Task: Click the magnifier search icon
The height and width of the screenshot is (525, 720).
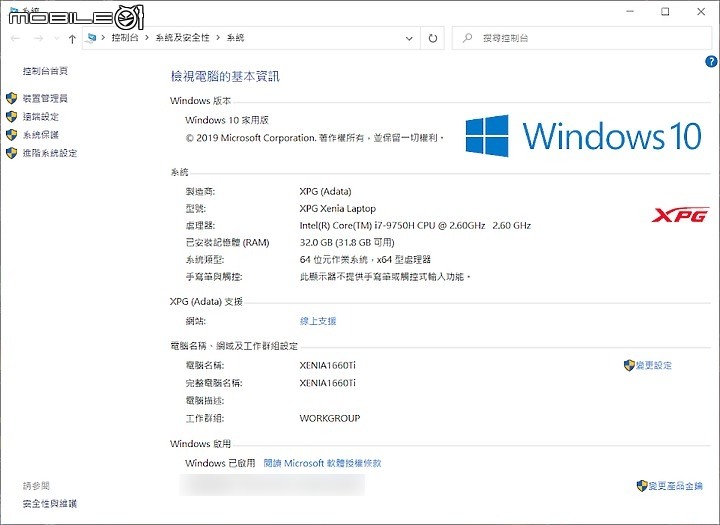Action: click(467, 38)
